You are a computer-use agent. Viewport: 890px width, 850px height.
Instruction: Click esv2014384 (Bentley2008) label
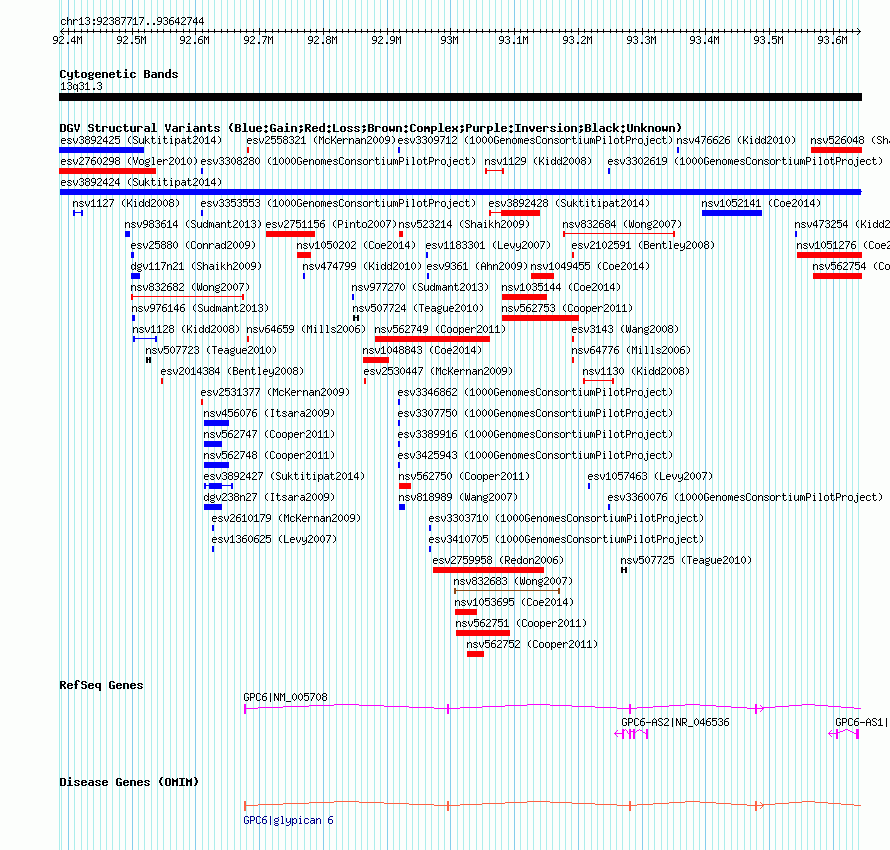232,371
